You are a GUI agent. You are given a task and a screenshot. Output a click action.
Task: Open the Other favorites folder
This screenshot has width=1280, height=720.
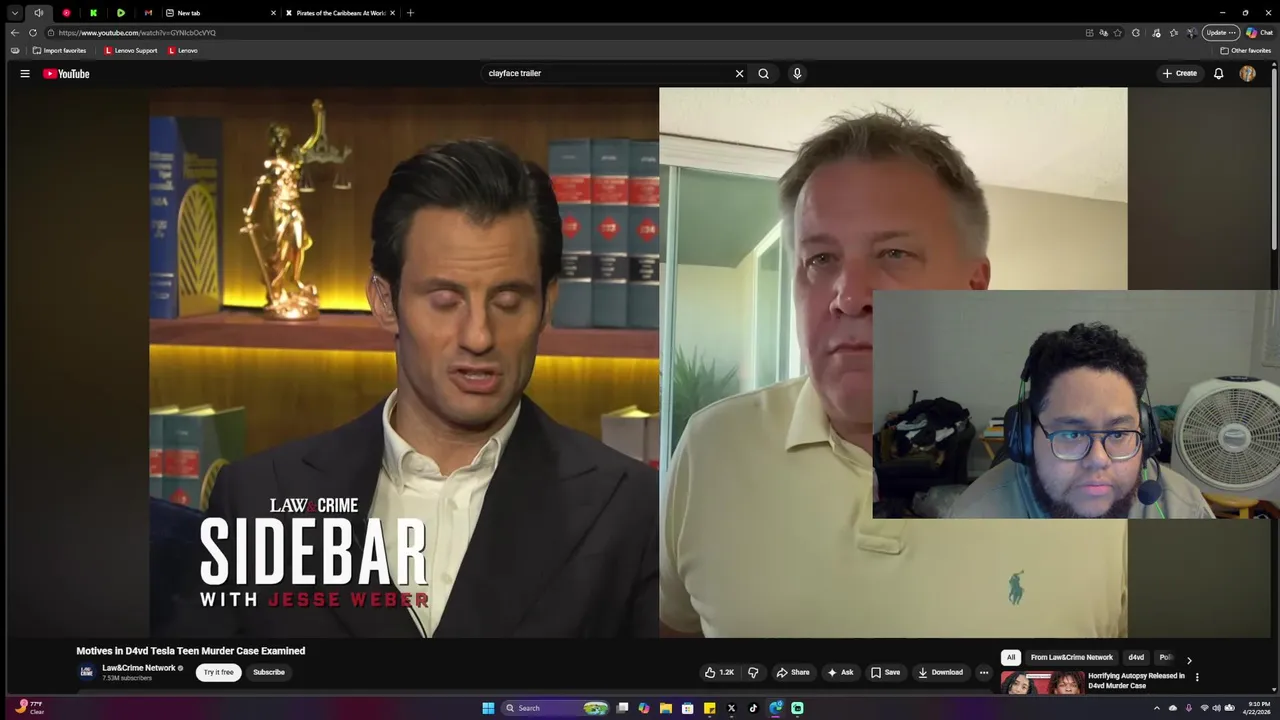pyautogui.click(x=1246, y=50)
